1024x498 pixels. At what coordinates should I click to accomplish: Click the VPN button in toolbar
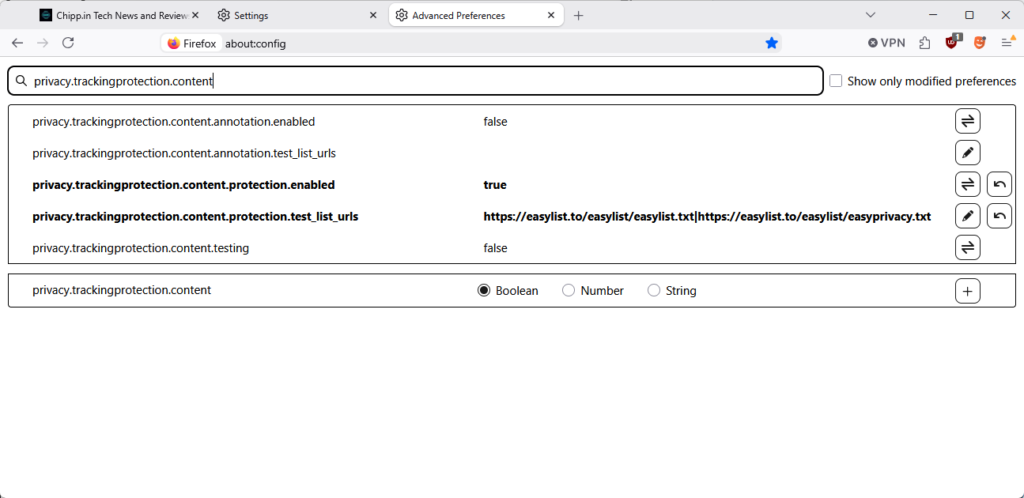coord(885,43)
